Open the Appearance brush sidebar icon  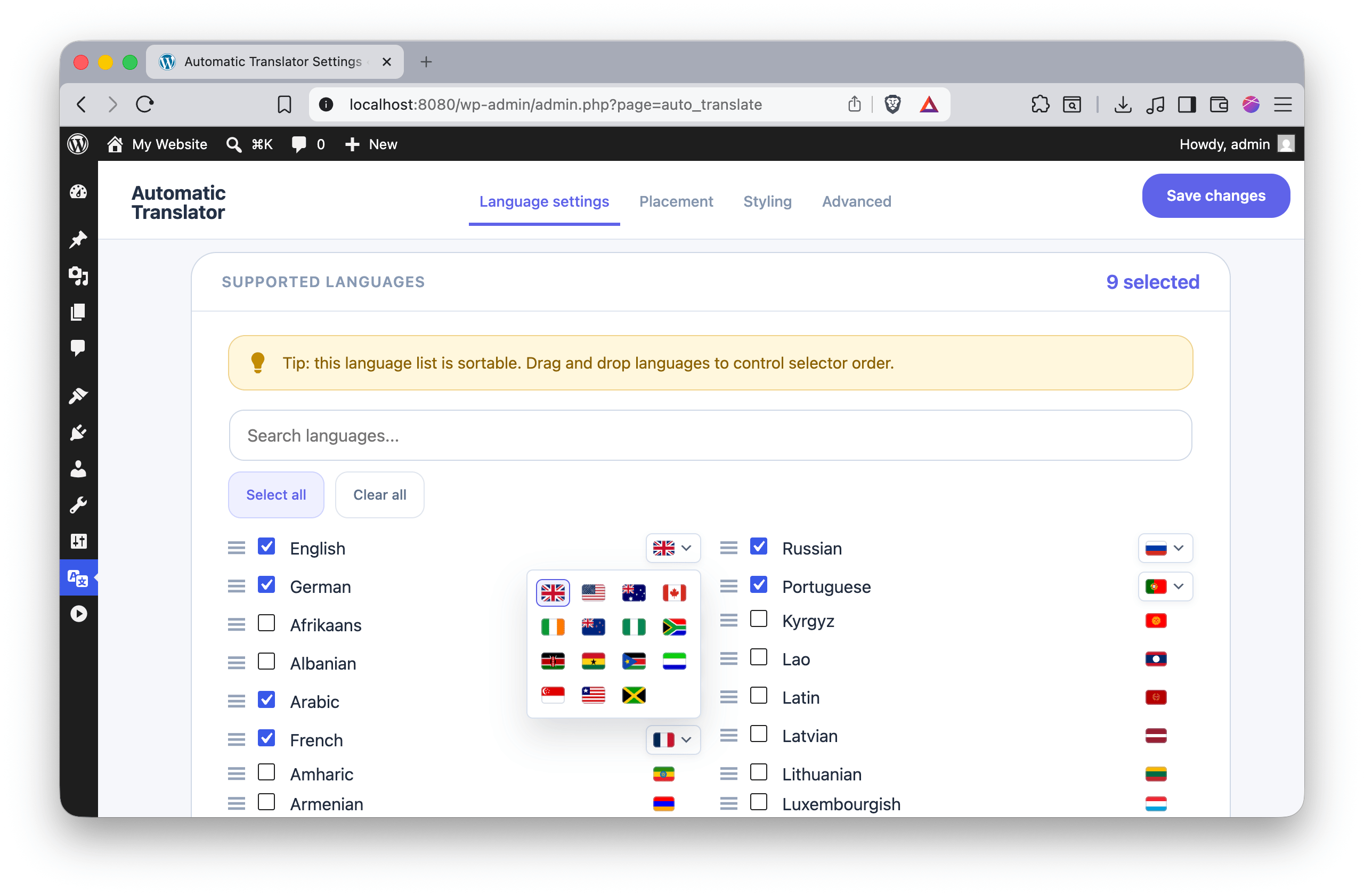(x=78, y=396)
